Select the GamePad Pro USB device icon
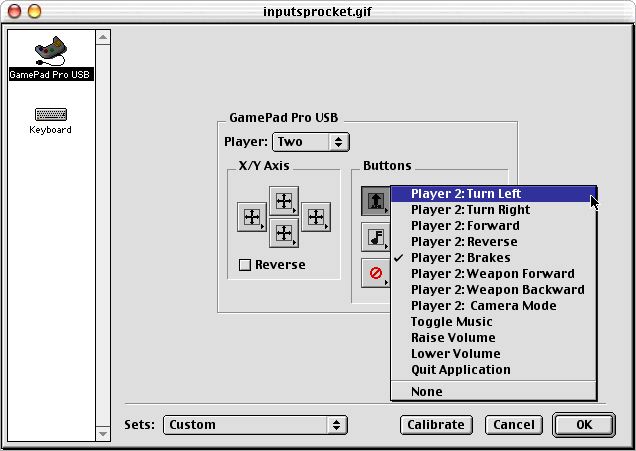The width and height of the screenshot is (636, 451). click(51, 52)
